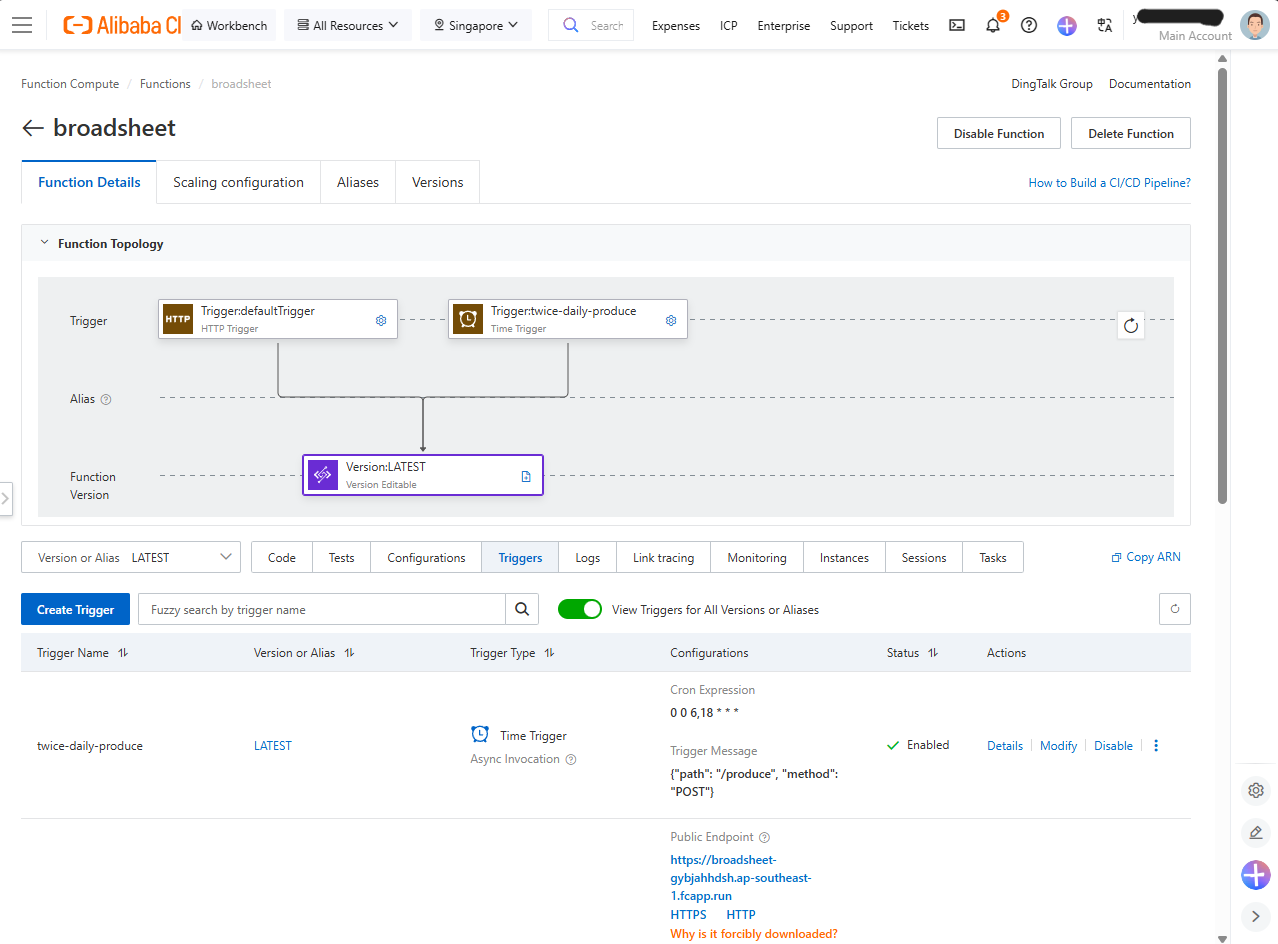Expand the All Resources dropdown
This screenshot has height=944, width=1278.
coord(347,25)
